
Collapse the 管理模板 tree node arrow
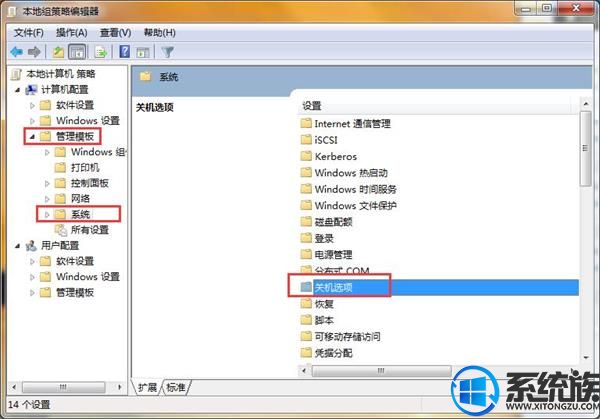[x=32, y=136]
